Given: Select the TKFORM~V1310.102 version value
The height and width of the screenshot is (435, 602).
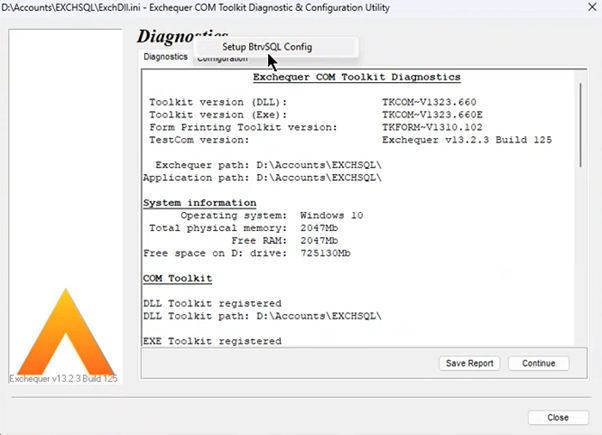Looking at the screenshot, I should [432, 127].
